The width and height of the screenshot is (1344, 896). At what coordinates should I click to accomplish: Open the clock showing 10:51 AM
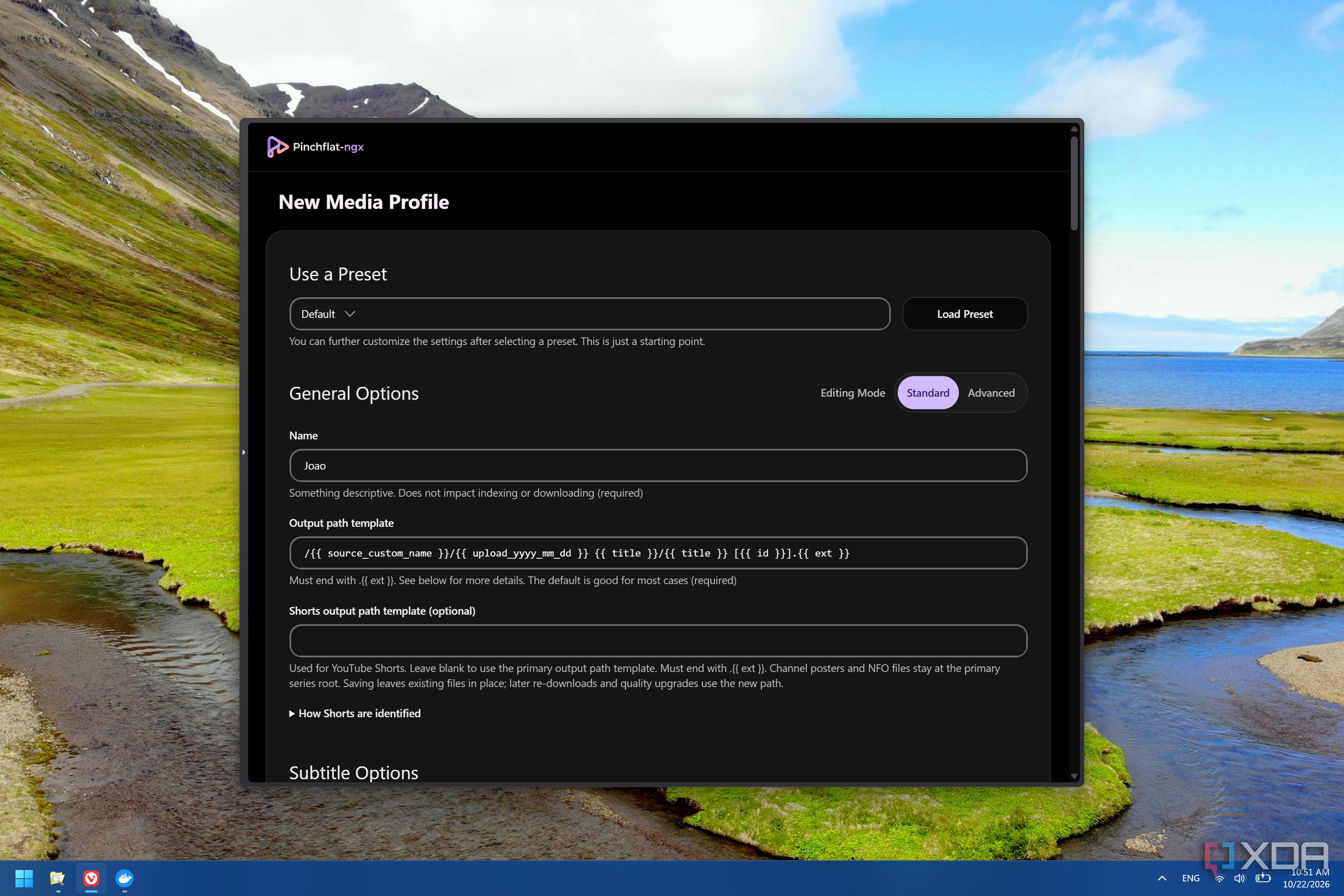[1310, 873]
